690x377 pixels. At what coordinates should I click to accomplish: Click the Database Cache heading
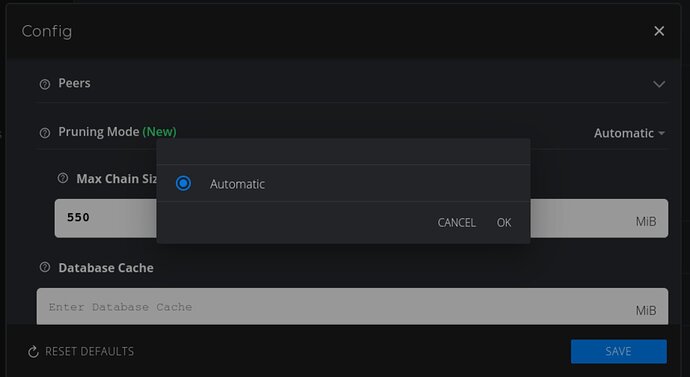pyautogui.click(x=106, y=267)
